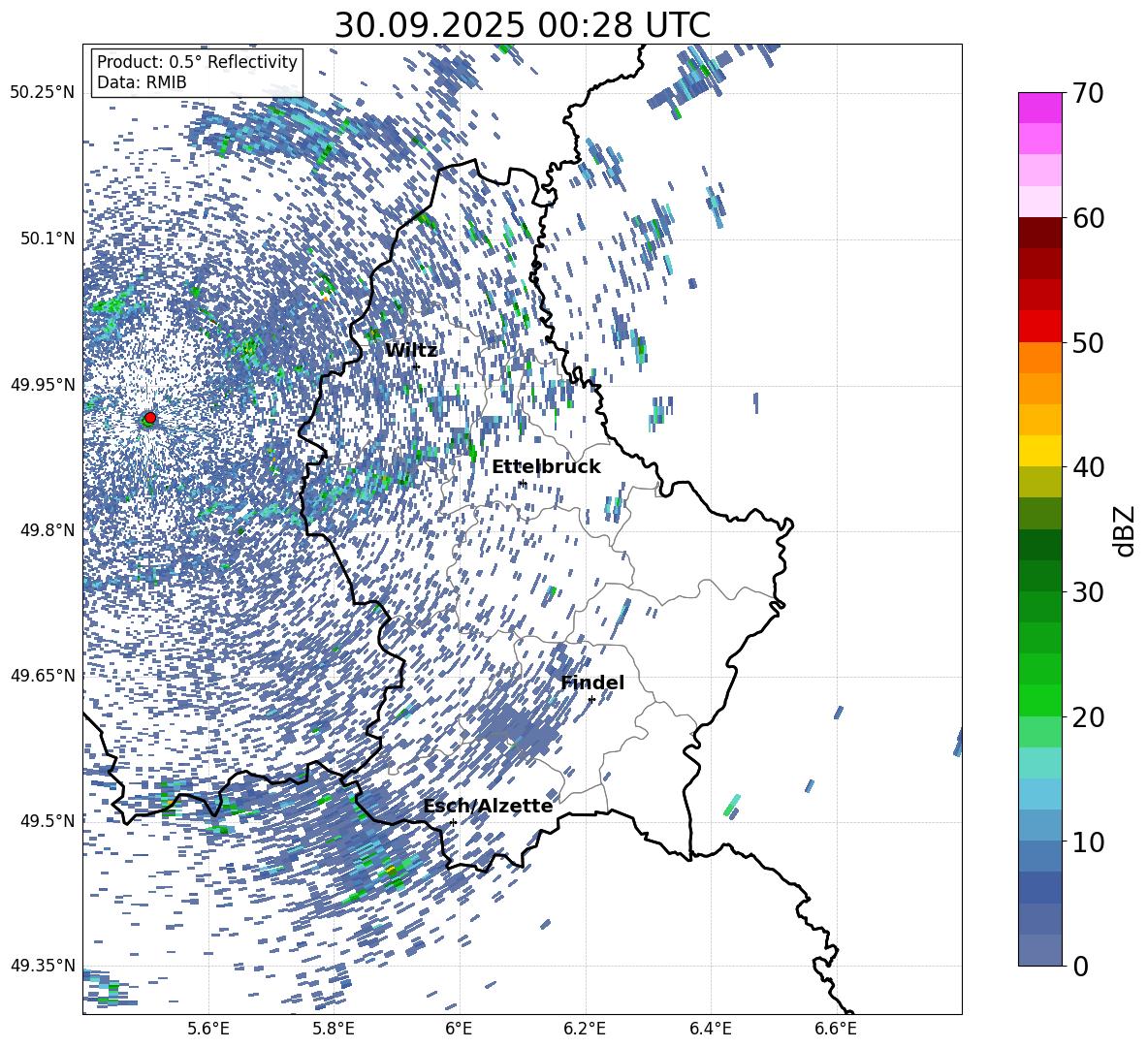Click the 50.25°N latitude label
Screen dimensions: 1148x1048
click(43, 93)
